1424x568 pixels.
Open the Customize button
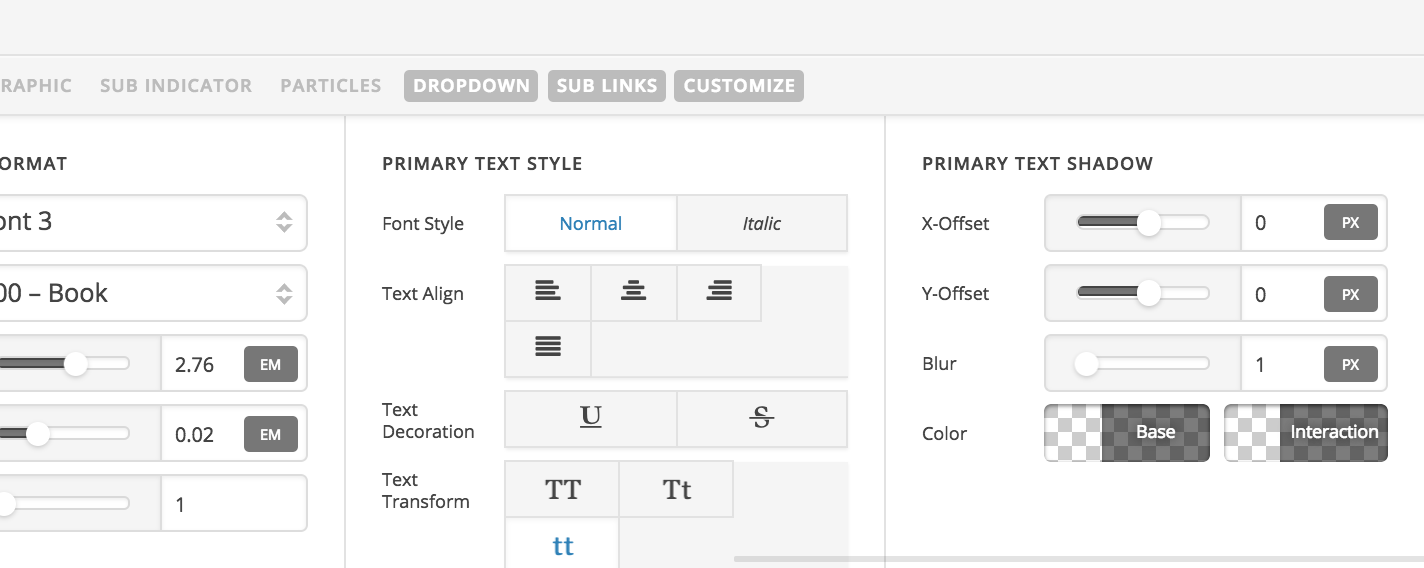(x=739, y=86)
